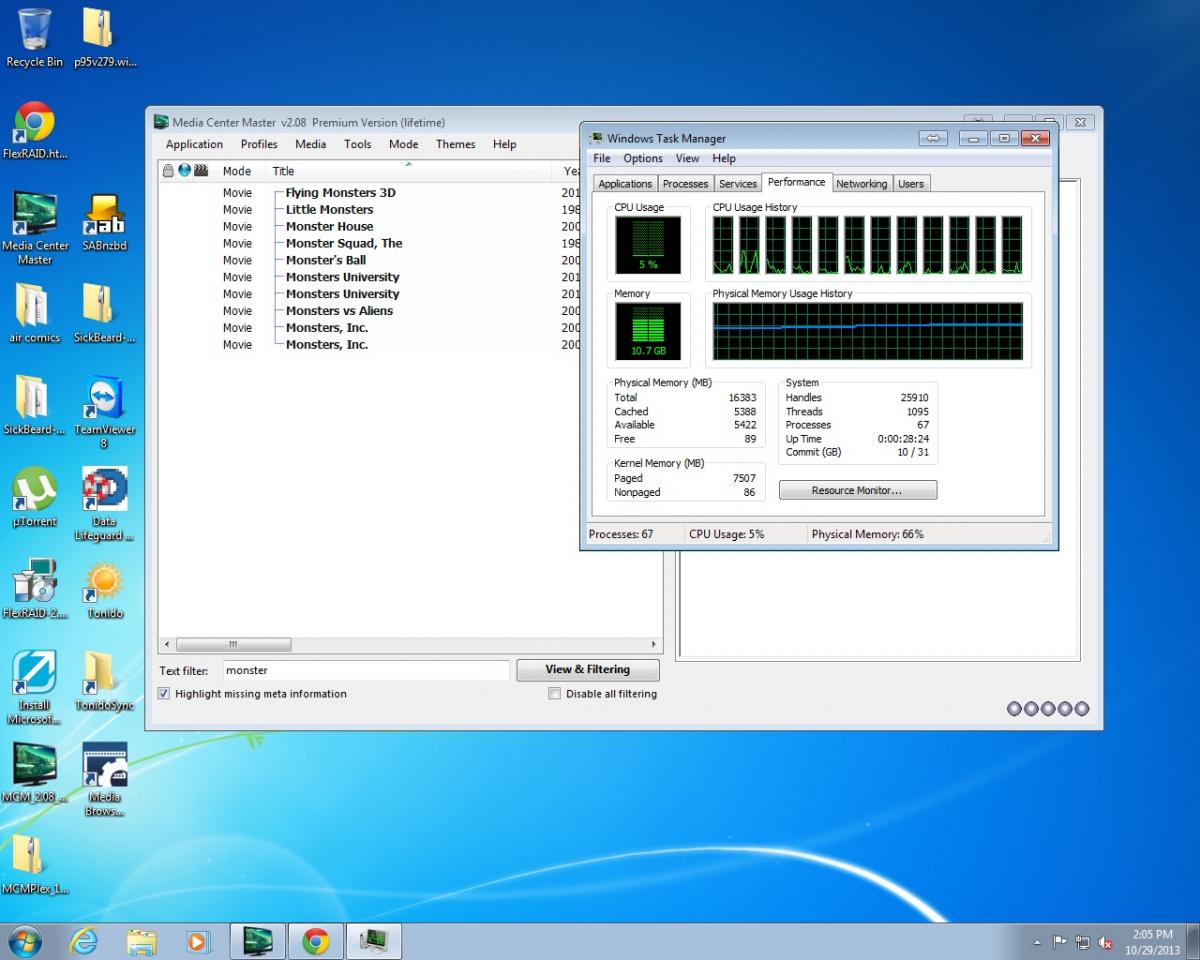Click the Resource Monitor button
This screenshot has width=1200, height=960.
857,490
